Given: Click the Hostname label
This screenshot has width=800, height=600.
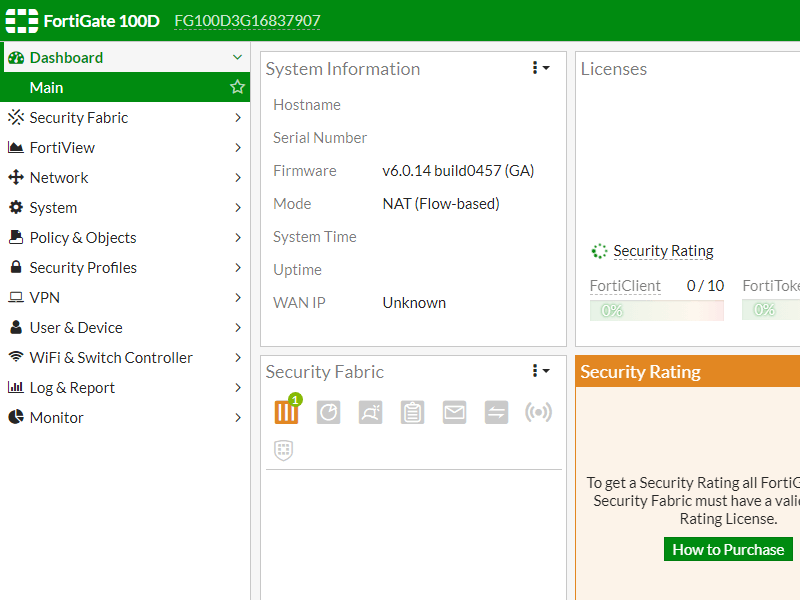Looking at the screenshot, I should tap(307, 105).
